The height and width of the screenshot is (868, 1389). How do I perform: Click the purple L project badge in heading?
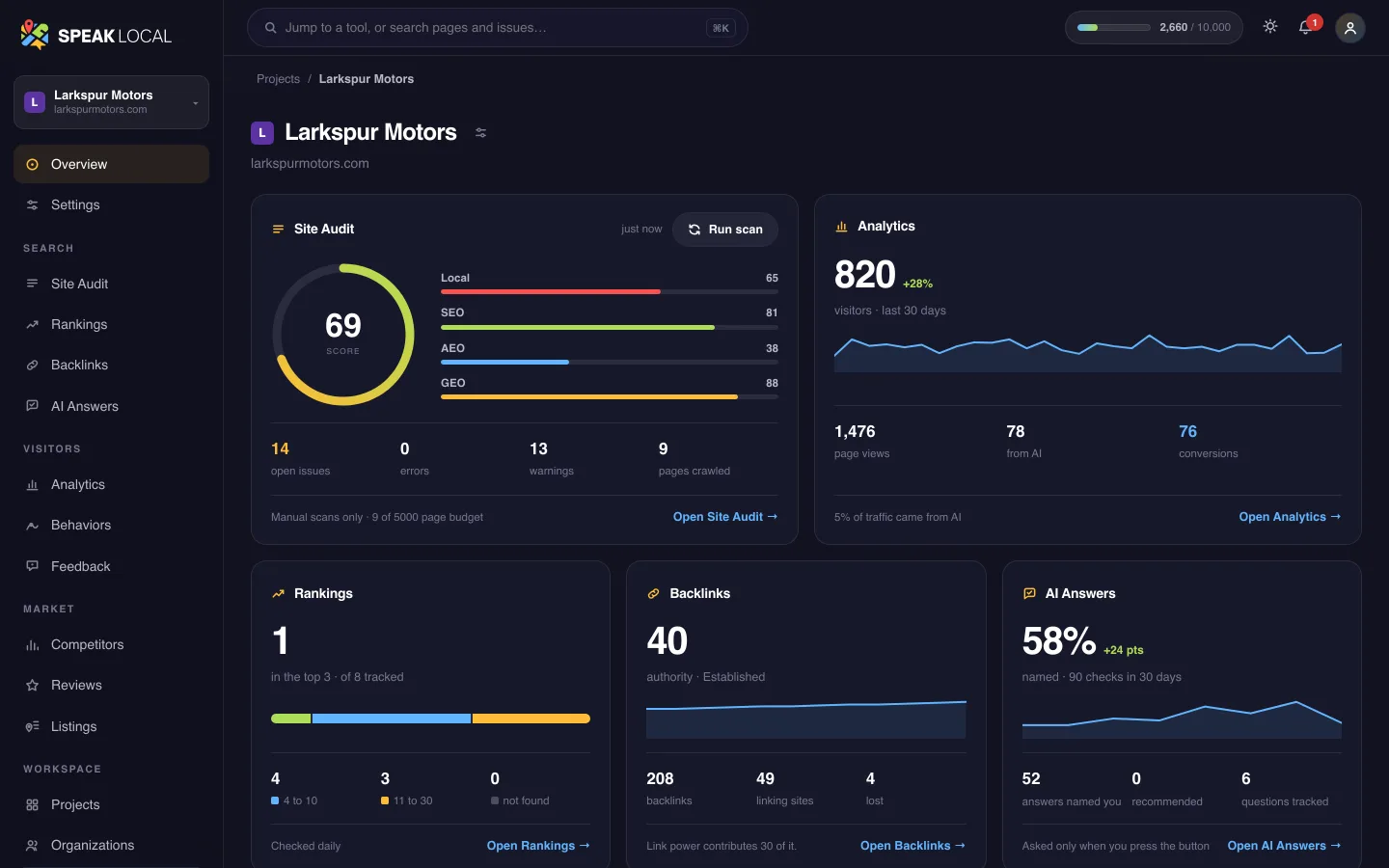pos(262,133)
